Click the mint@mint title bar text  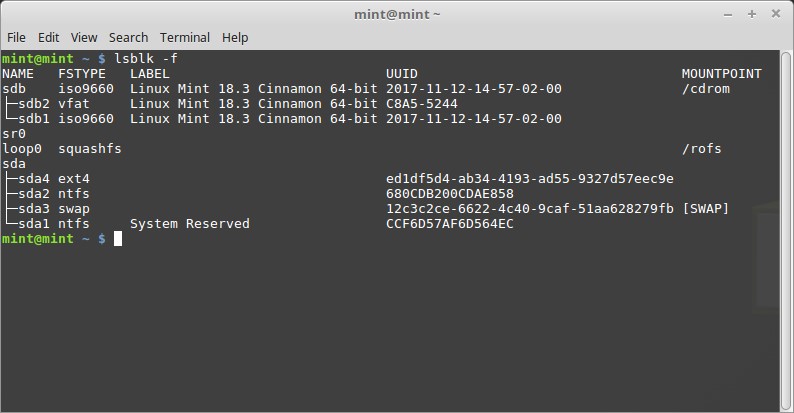[397, 14]
